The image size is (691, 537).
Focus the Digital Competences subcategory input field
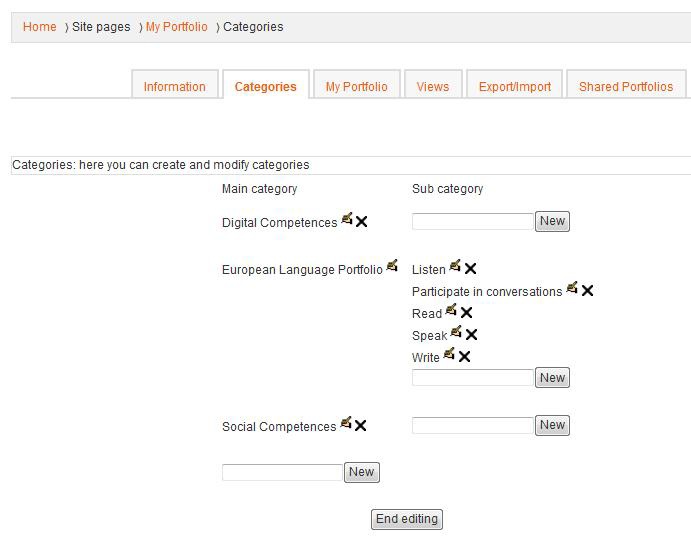[x=473, y=222]
